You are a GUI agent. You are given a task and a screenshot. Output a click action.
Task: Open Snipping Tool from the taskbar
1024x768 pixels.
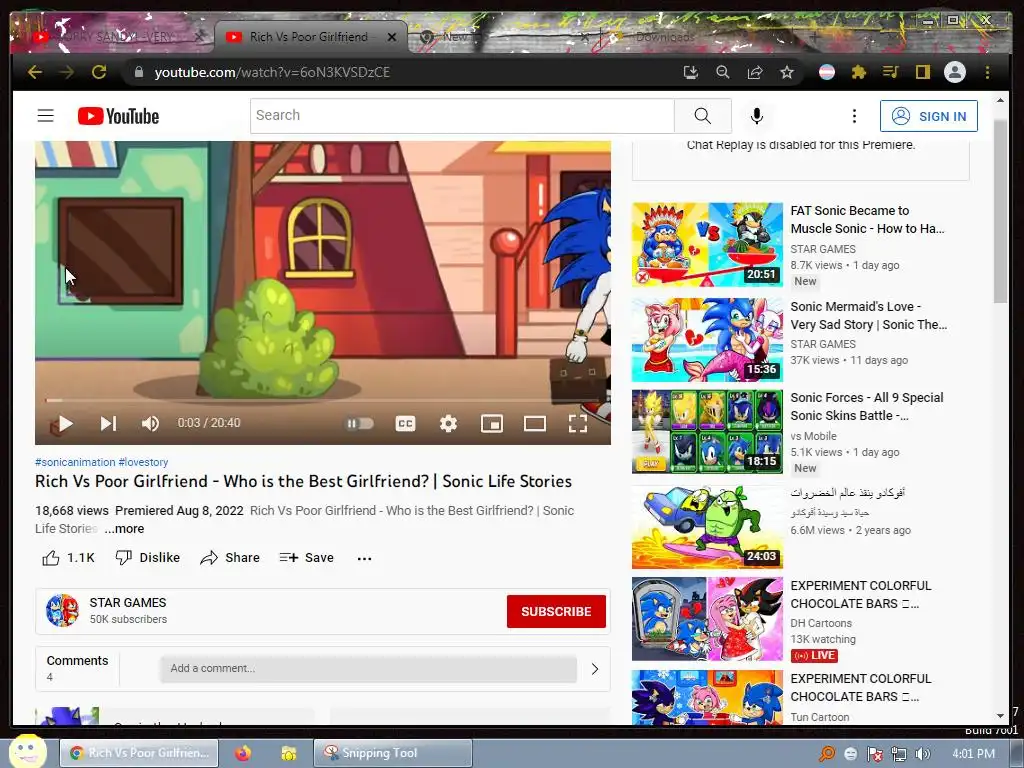[x=392, y=753]
